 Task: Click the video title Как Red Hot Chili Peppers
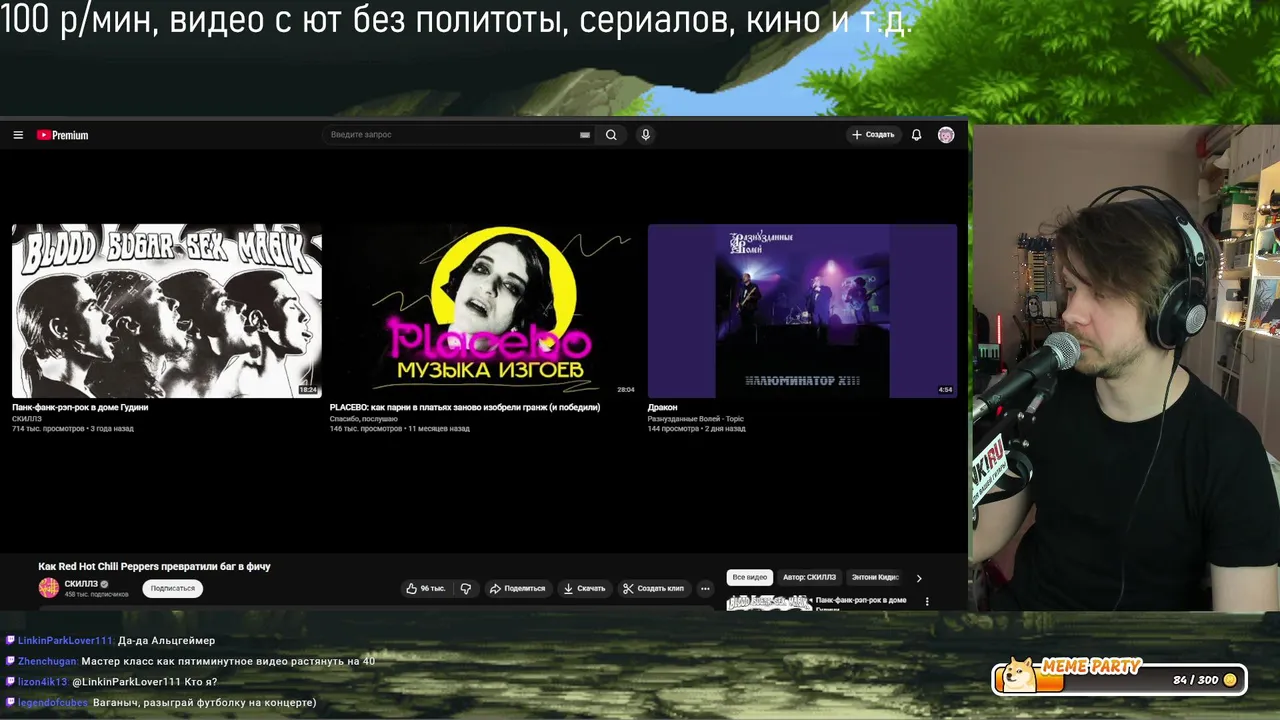click(154, 566)
